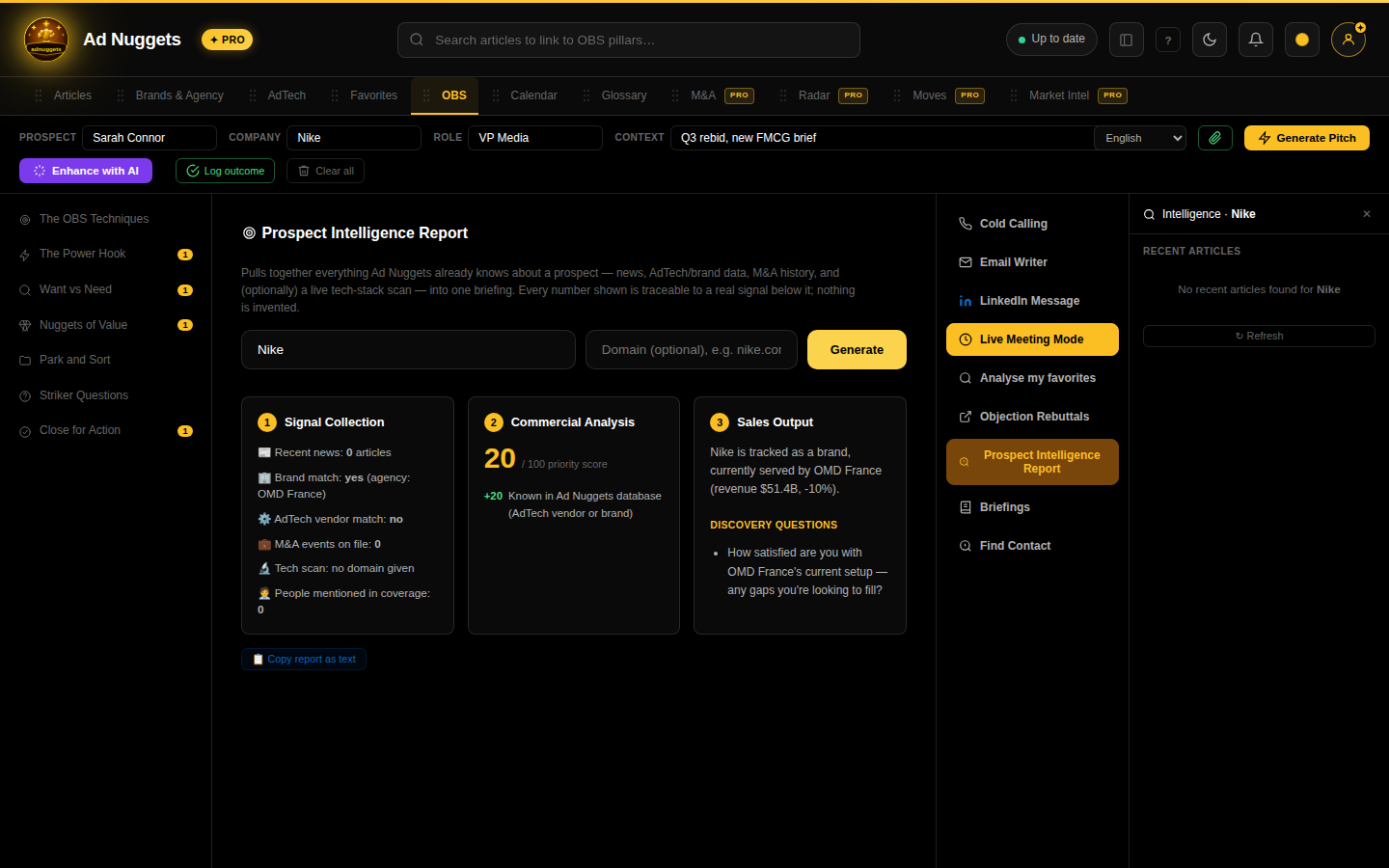Click Copy report as text

click(304, 660)
